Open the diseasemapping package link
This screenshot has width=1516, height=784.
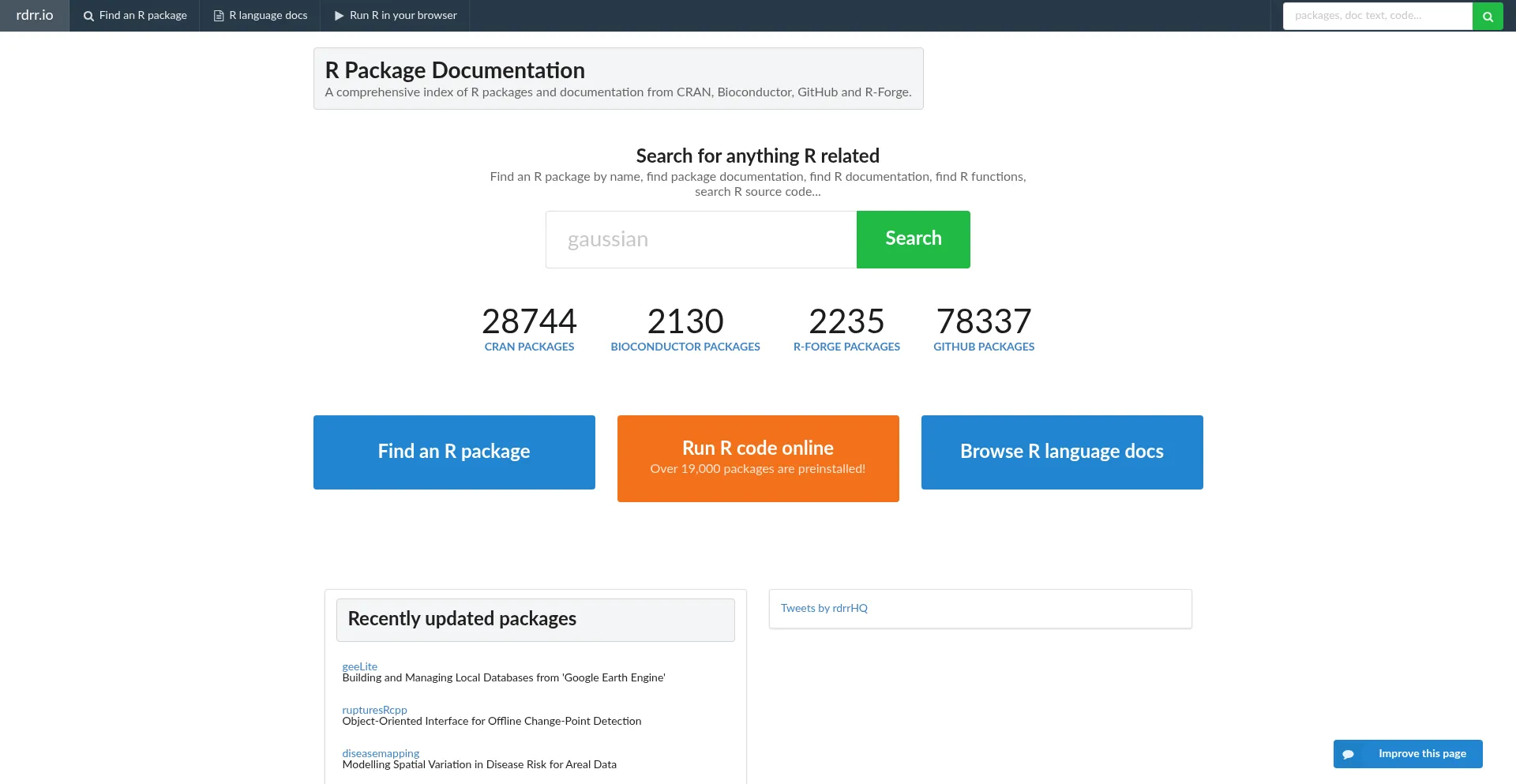pos(381,753)
